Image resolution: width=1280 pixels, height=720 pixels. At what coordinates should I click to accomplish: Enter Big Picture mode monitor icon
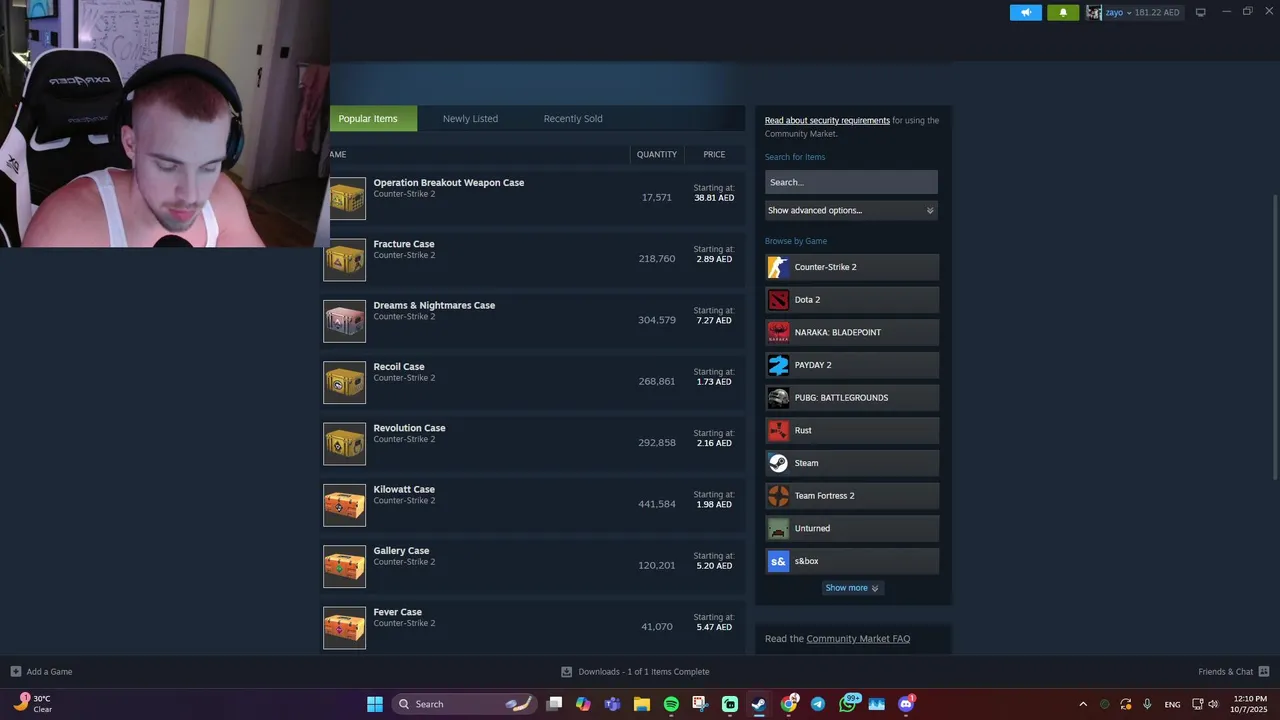(1201, 12)
